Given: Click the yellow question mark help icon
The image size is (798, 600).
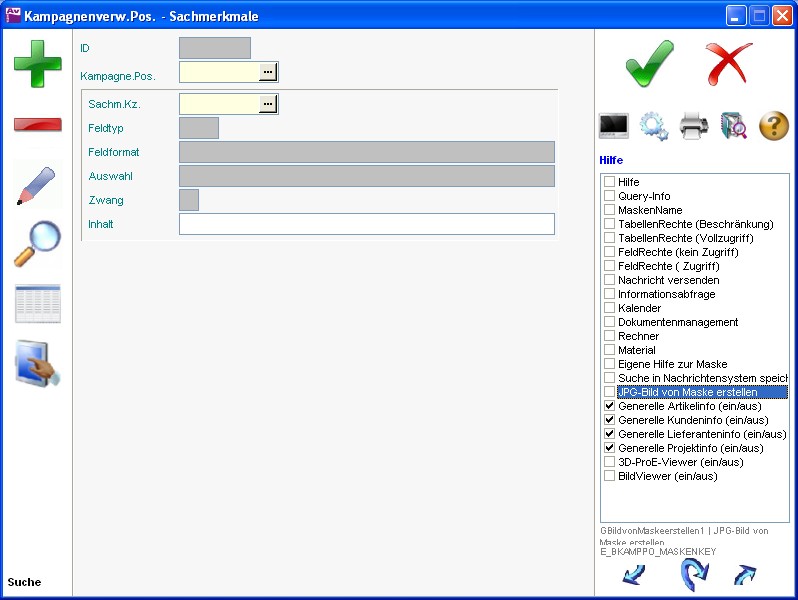Looking at the screenshot, I should pyautogui.click(x=774, y=126).
